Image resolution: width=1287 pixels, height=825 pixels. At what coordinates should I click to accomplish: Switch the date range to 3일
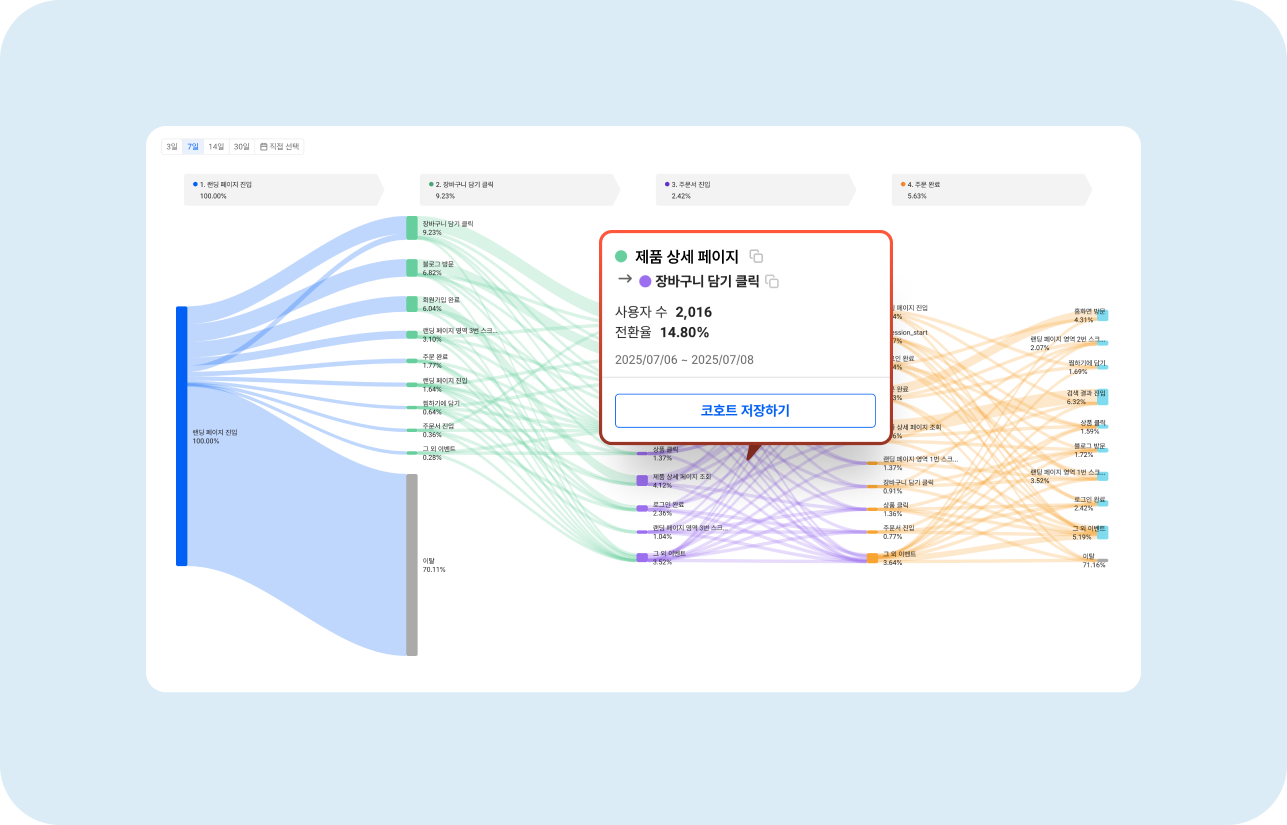pyautogui.click(x=172, y=147)
